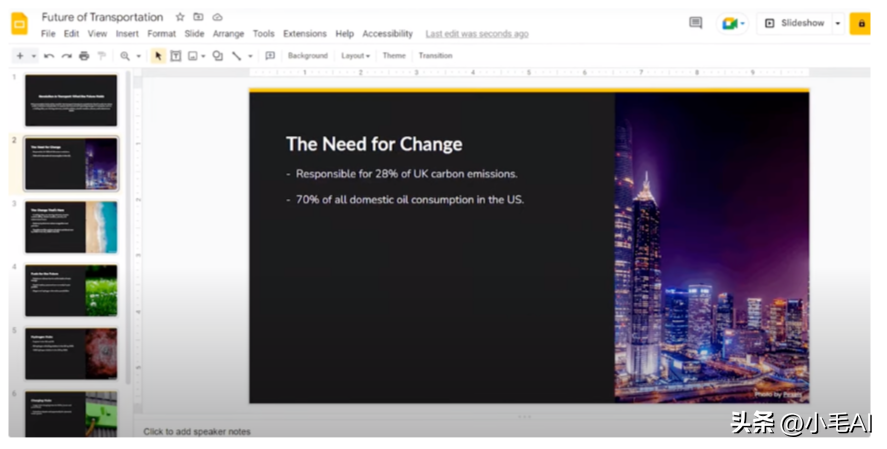Select the line tool
Image resolution: width=887 pixels, height=449 pixels.
pos(236,55)
